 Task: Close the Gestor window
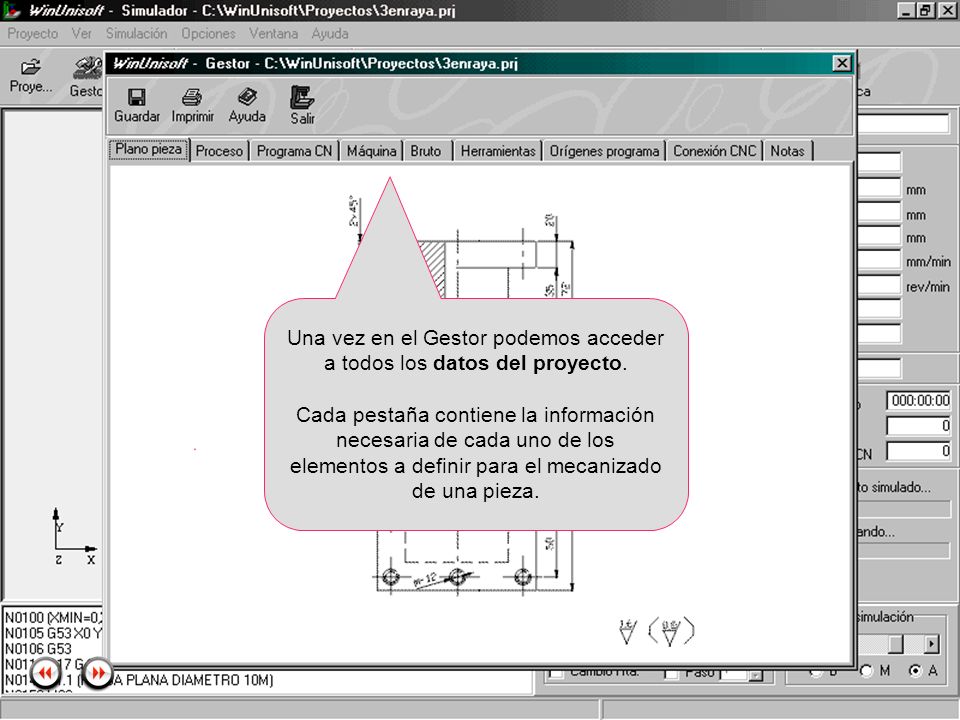pos(842,63)
